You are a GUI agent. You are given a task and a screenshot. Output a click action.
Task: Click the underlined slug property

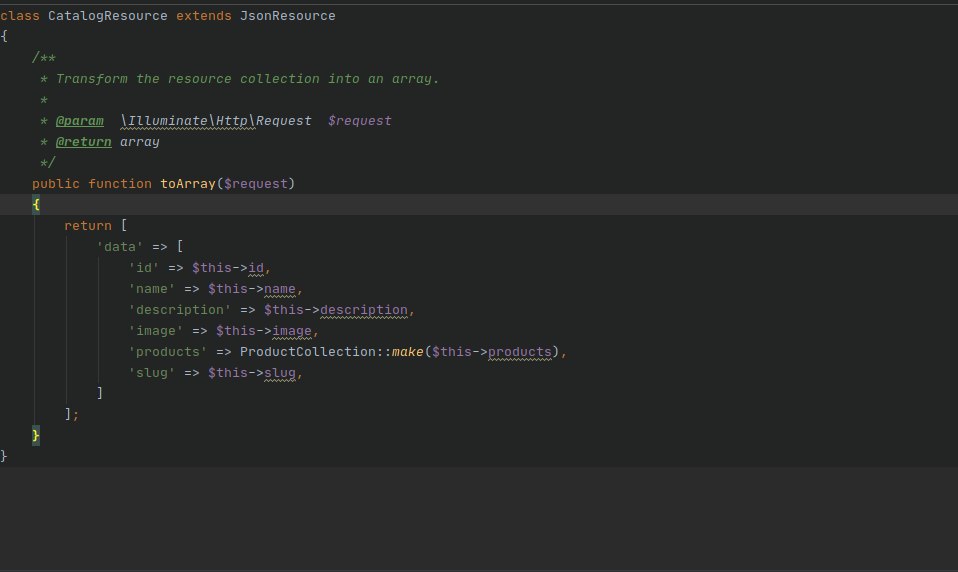pos(280,373)
